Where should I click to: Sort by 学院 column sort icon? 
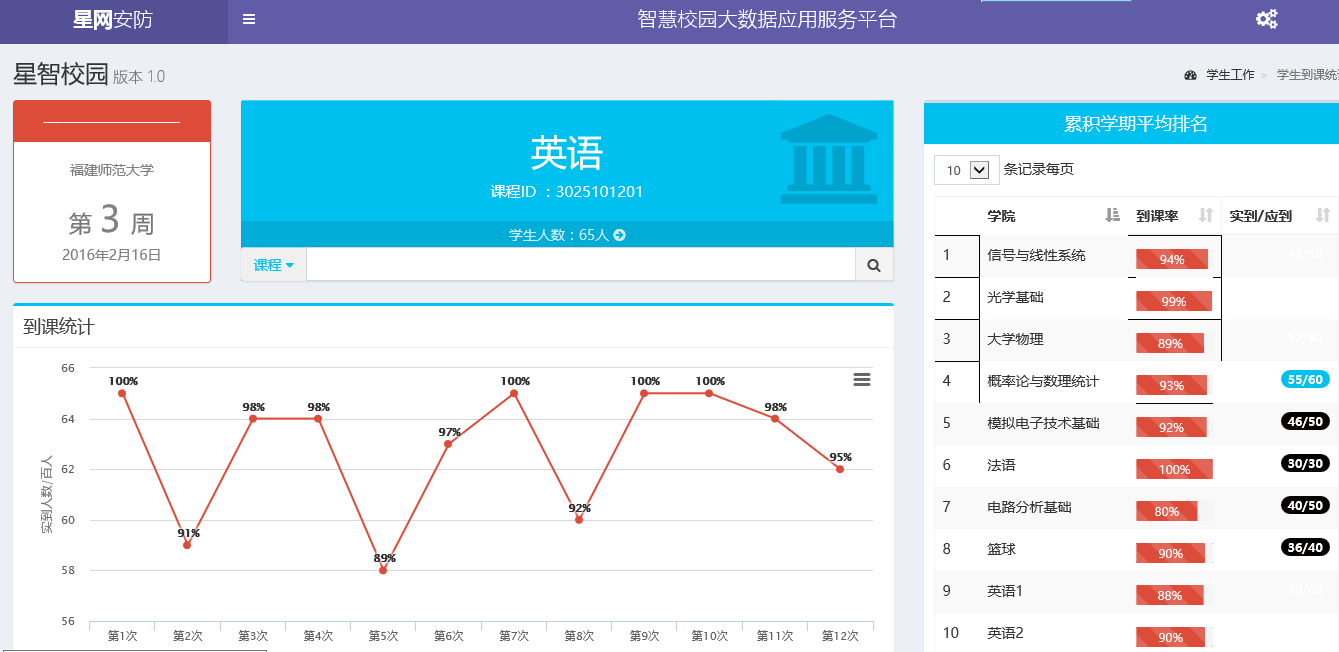pos(1112,215)
